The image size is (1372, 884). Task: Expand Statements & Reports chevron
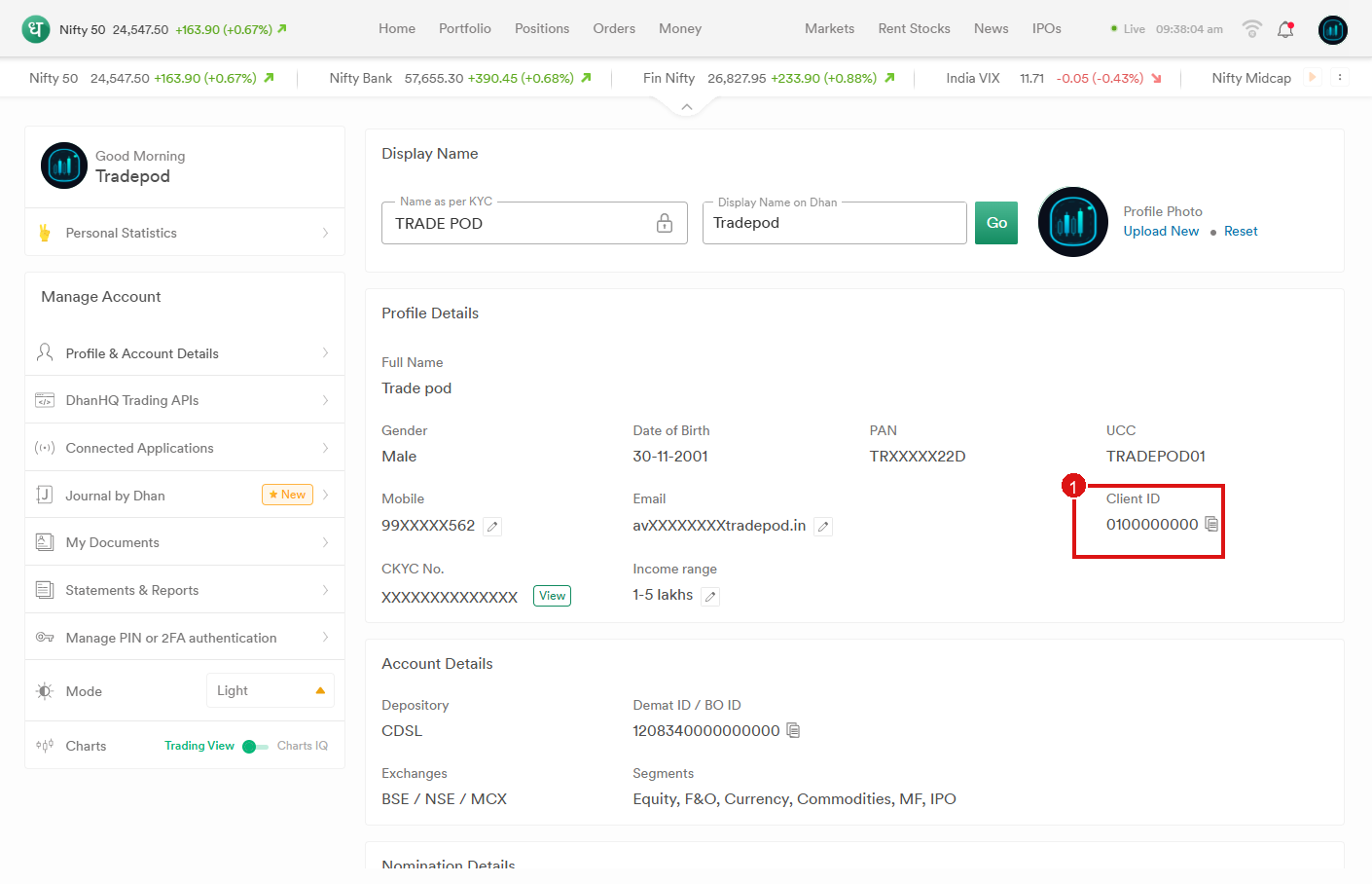click(326, 590)
